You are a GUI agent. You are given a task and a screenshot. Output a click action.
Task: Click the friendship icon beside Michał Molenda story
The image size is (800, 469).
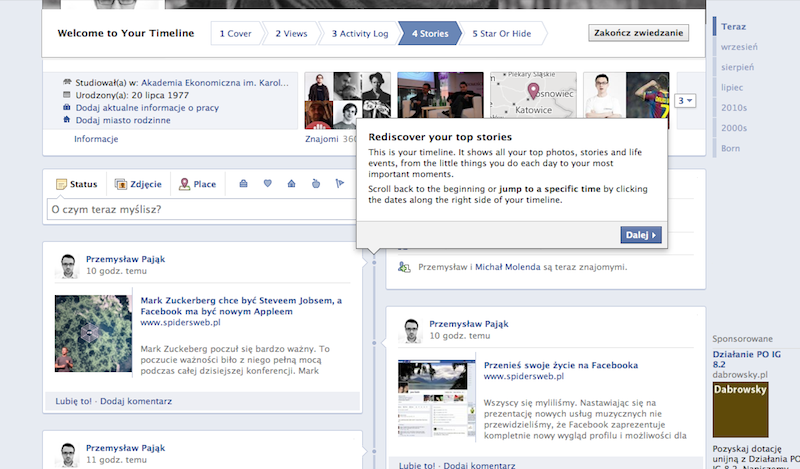pos(404,267)
